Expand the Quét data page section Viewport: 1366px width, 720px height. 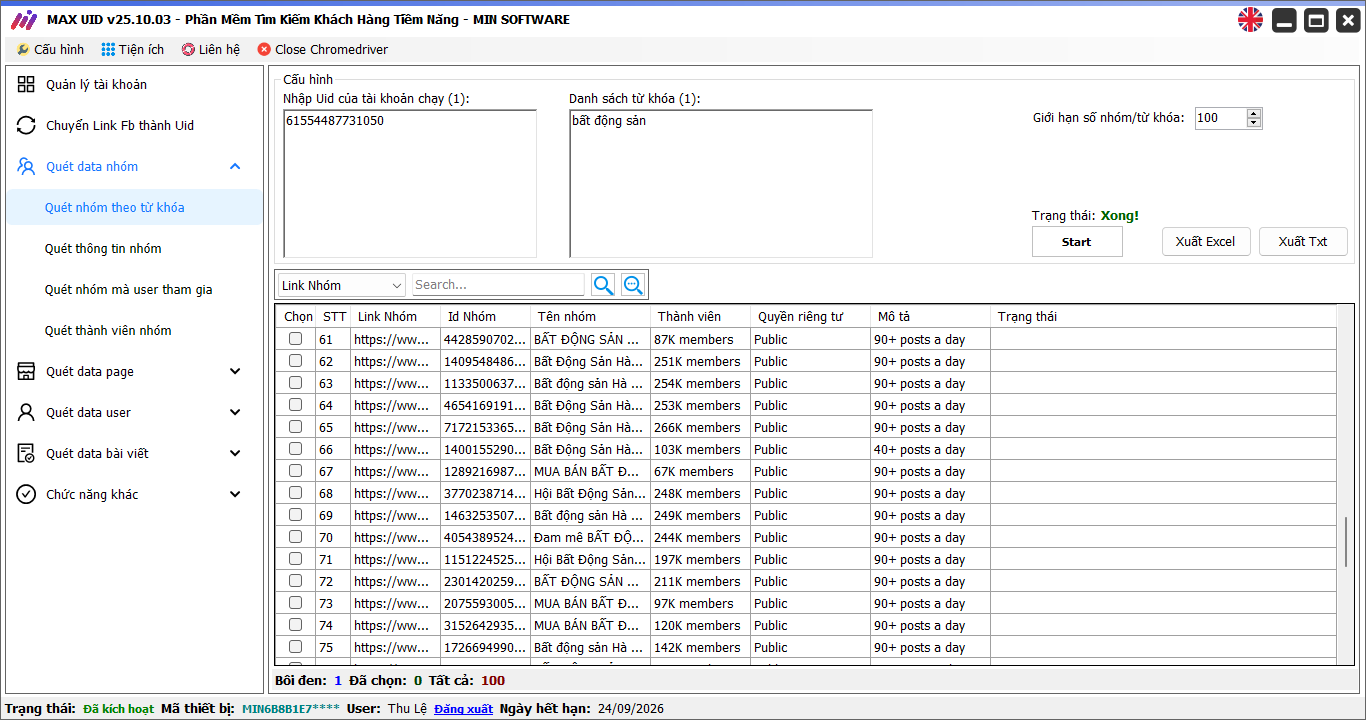(235, 372)
